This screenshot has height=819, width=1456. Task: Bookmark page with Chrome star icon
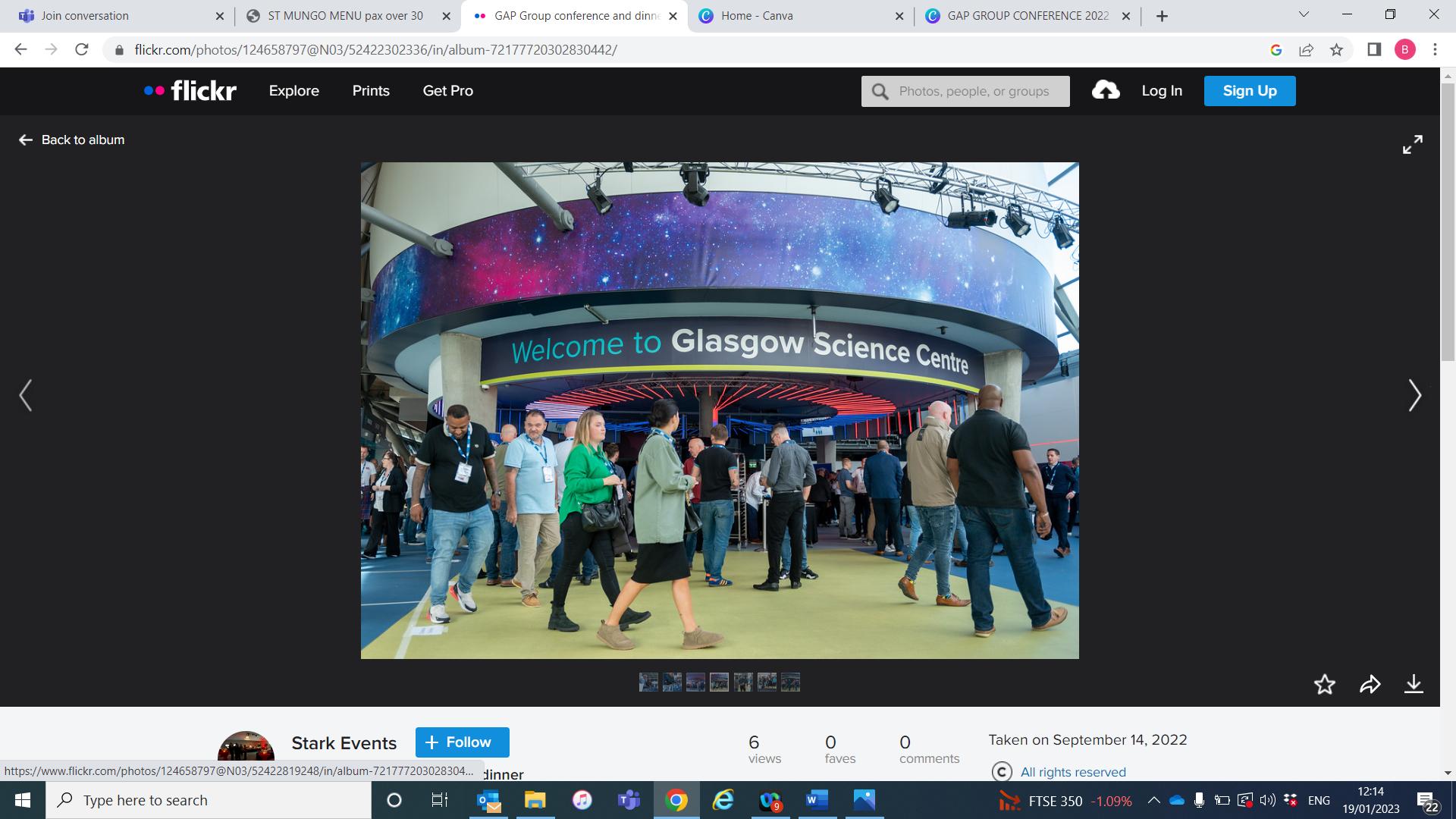coord(1336,50)
